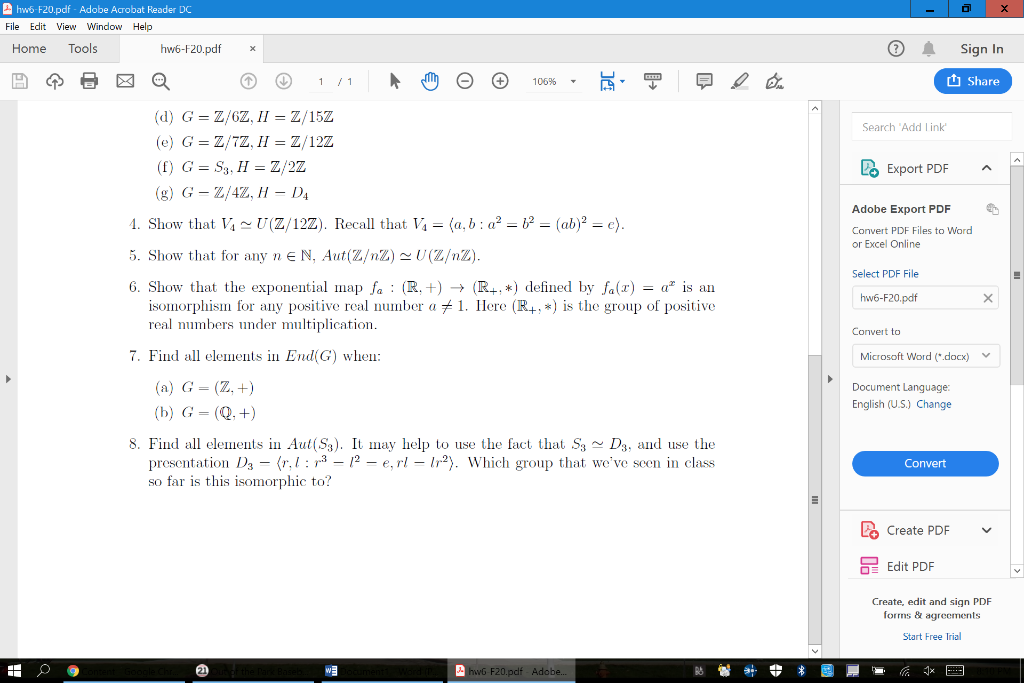Screen dimensions: 1024x683
Task: Click the Search 'Add Link' field
Action: point(930,126)
